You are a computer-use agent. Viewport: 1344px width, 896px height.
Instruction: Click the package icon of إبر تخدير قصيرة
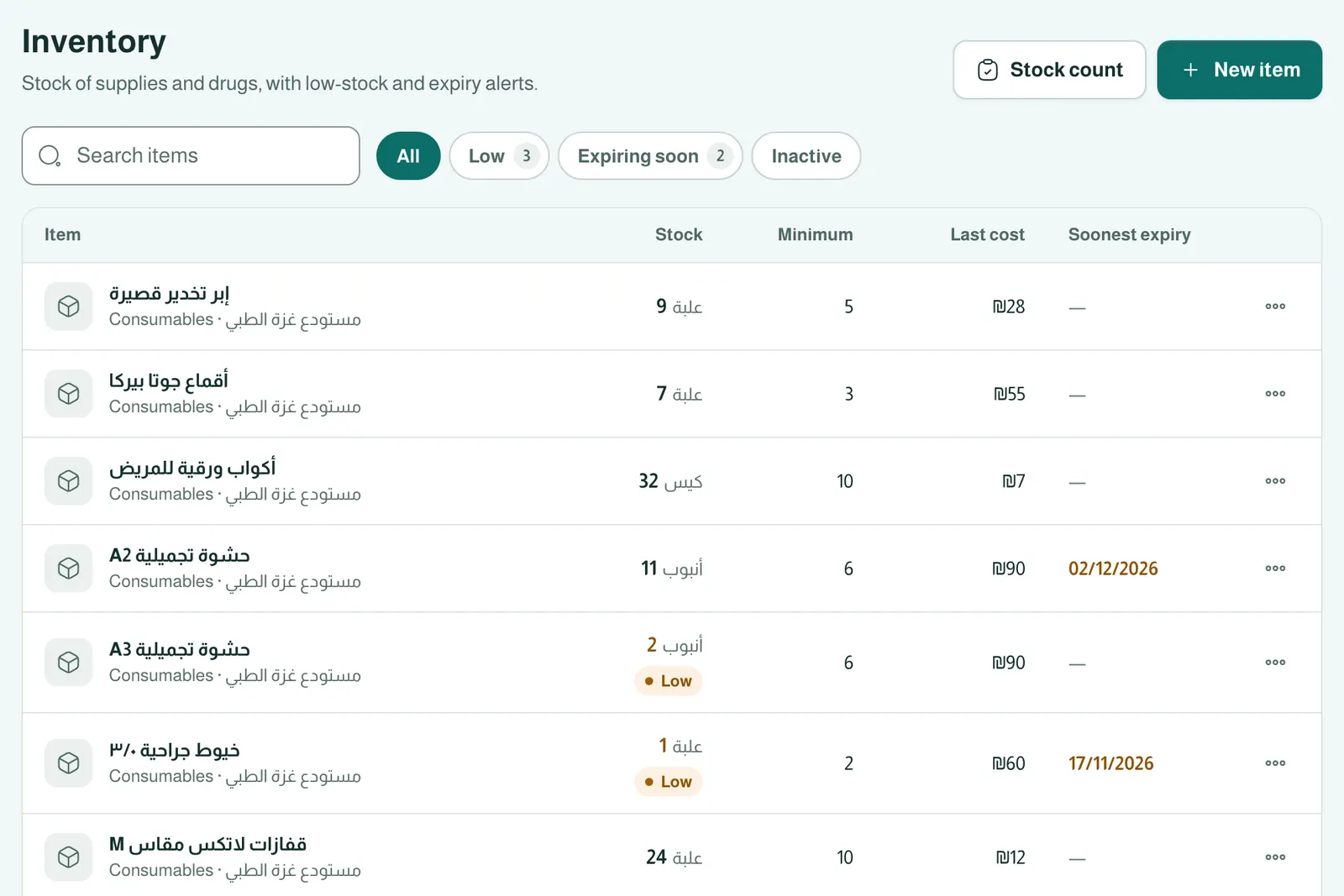tap(69, 307)
